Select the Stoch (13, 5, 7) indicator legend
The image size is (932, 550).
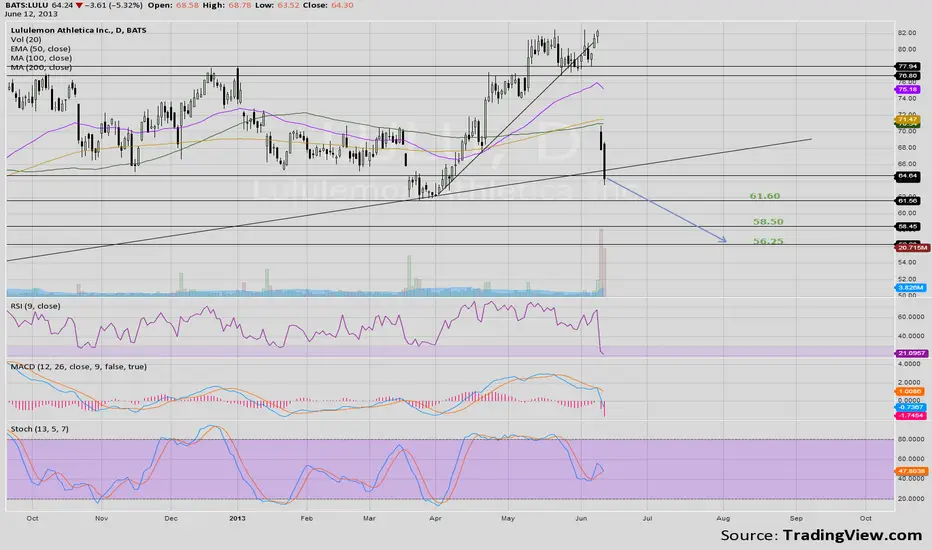39,429
